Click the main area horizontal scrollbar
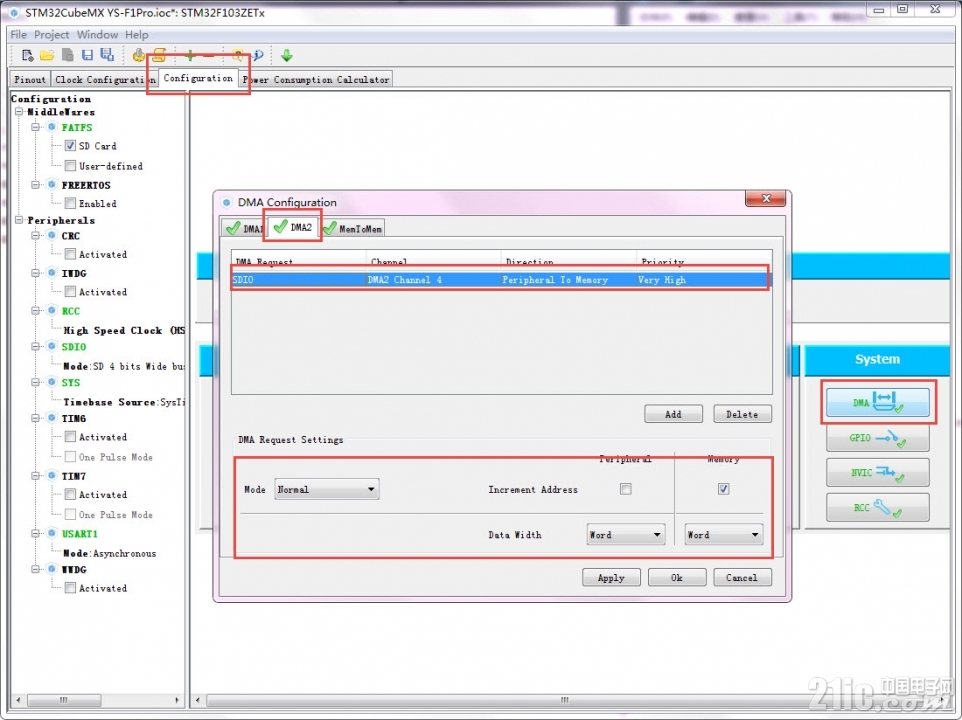Viewport: 962px width, 720px height. point(566,700)
